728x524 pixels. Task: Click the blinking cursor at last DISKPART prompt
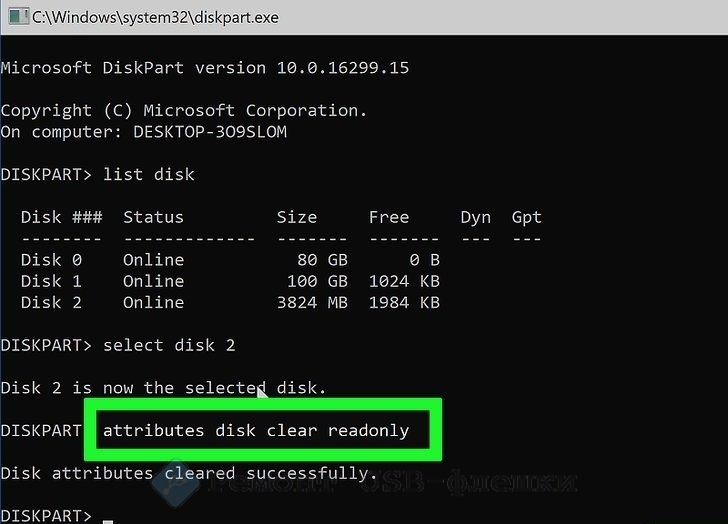108,522
